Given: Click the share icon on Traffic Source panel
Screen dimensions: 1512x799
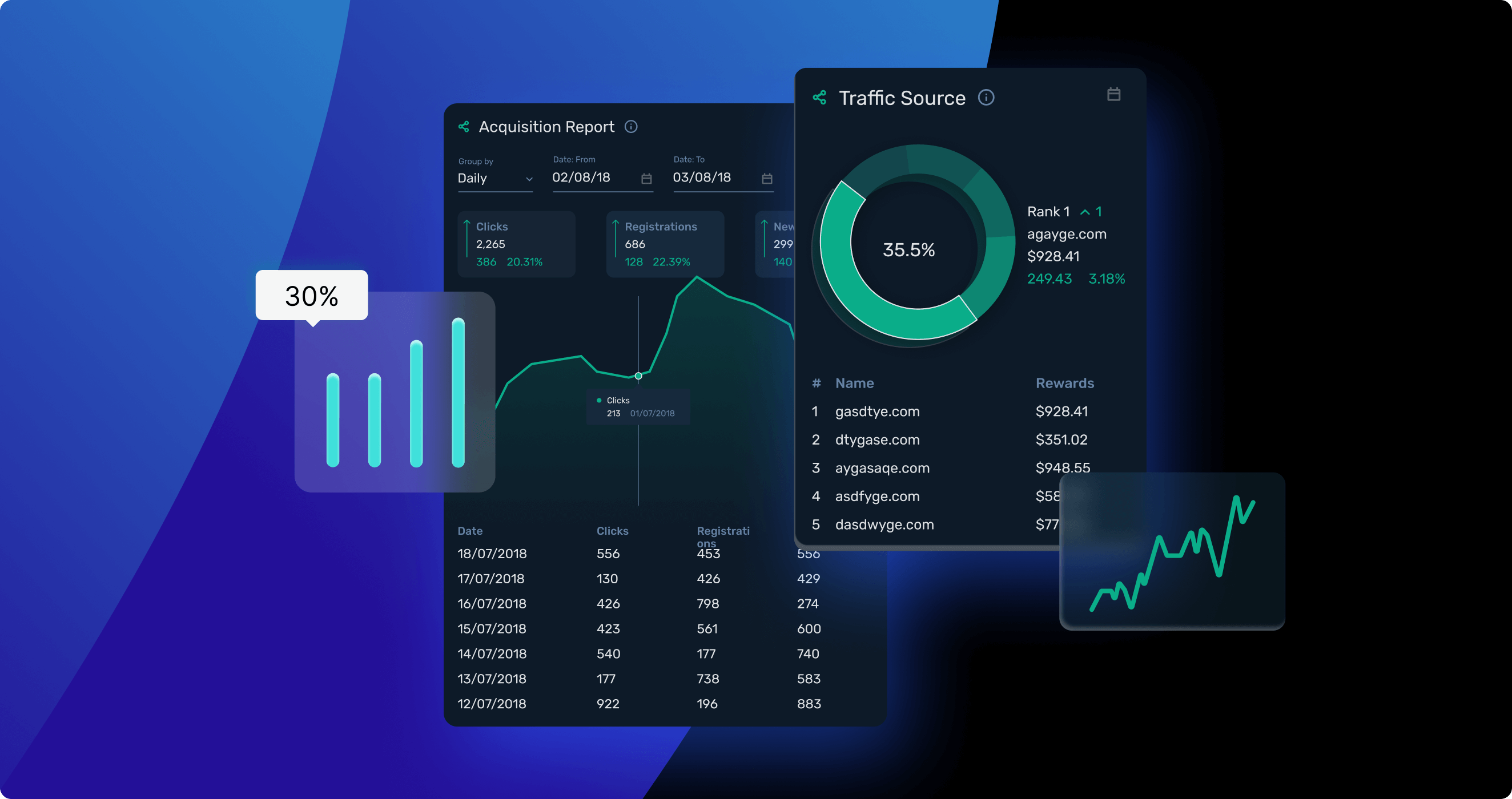Looking at the screenshot, I should point(820,97).
